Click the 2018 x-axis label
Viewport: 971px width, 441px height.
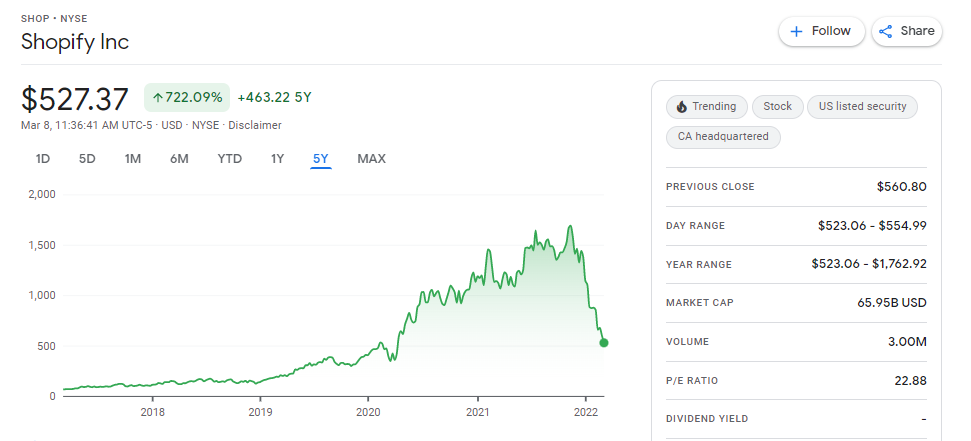click(152, 411)
